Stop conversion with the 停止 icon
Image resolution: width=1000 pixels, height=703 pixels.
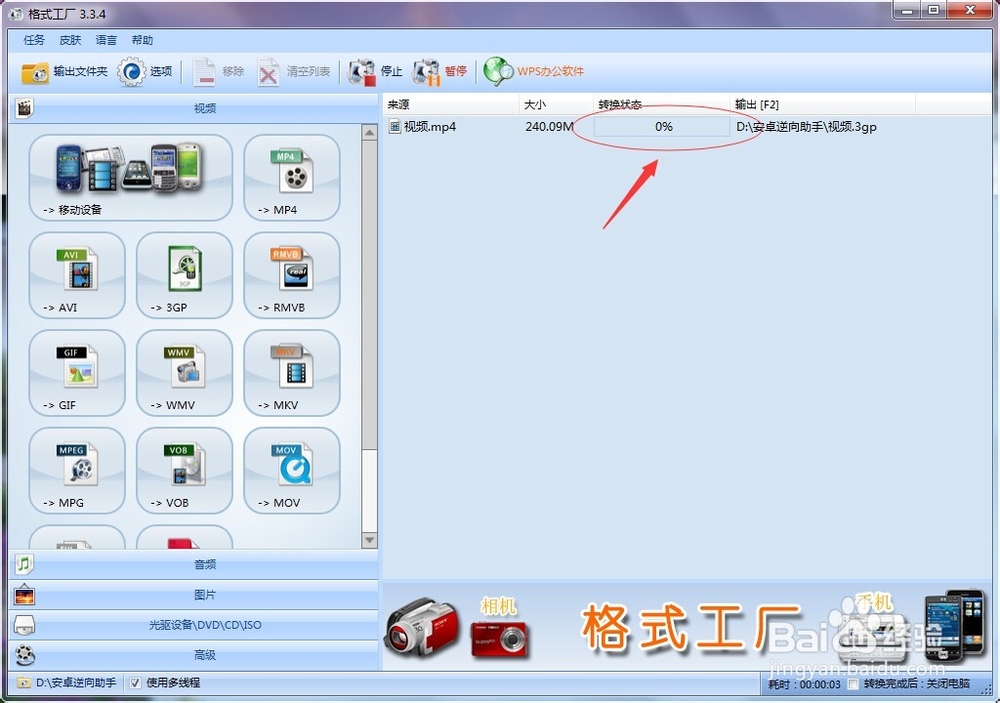pyautogui.click(x=361, y=71)
